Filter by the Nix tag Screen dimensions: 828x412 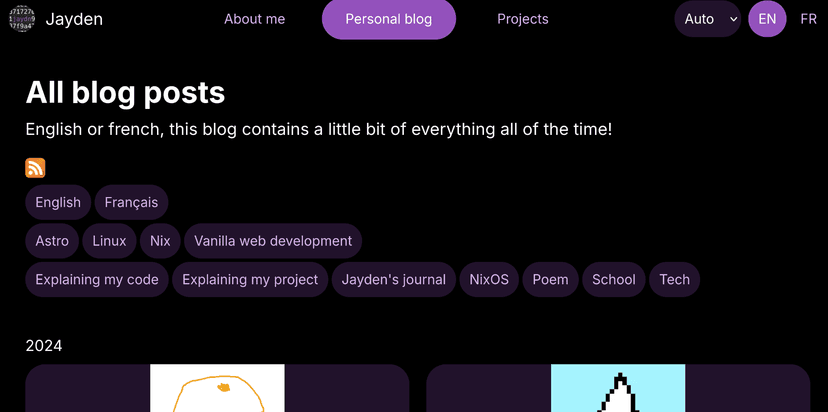pyautogui.click(x=160, y=241)
